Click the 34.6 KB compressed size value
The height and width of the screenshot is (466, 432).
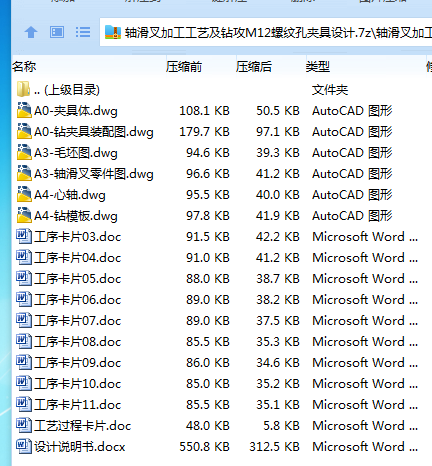[278, 363]
